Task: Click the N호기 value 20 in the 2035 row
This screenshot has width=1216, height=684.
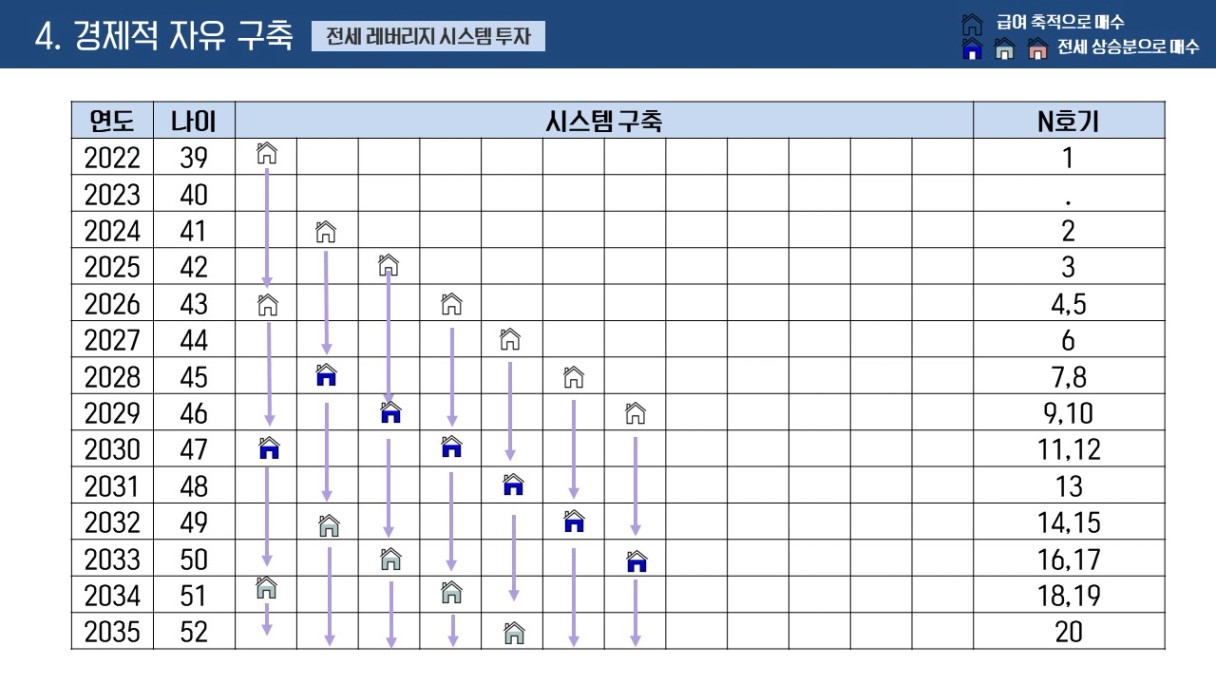Action: click(1069, 632)
